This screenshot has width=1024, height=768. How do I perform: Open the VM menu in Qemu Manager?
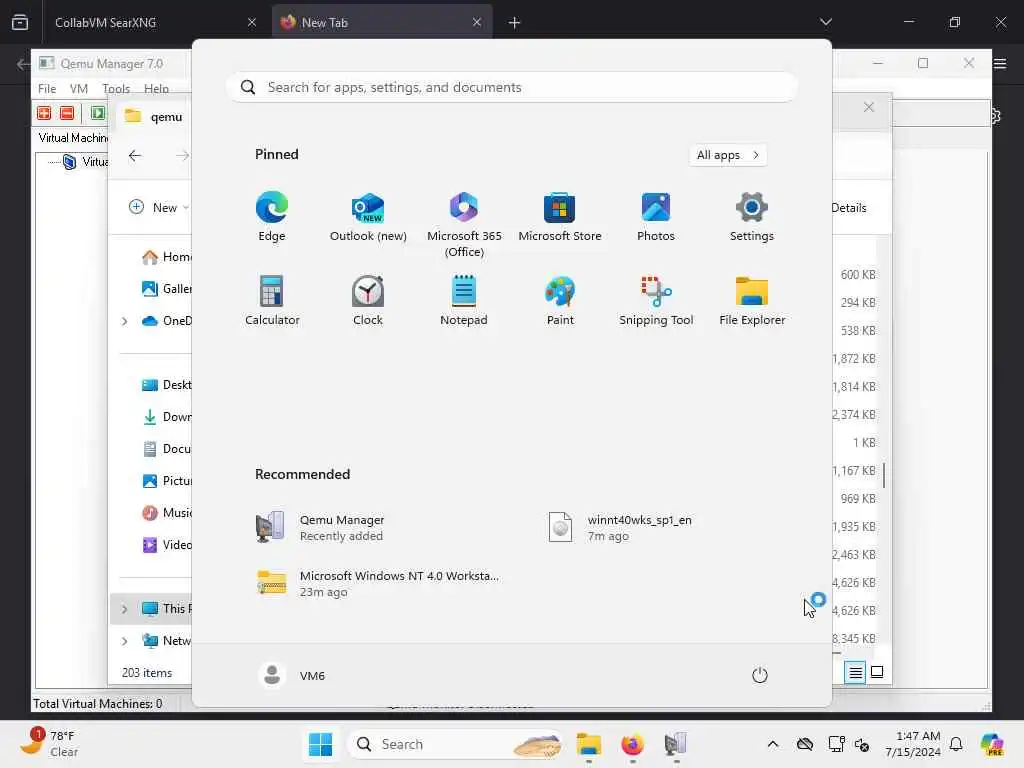click(79, 89)
